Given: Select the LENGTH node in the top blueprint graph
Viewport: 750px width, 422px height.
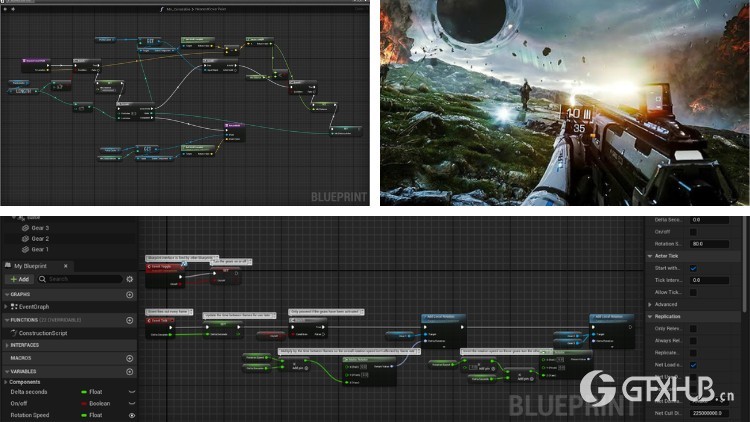Looking at the screenshot, I should point(23,91).
